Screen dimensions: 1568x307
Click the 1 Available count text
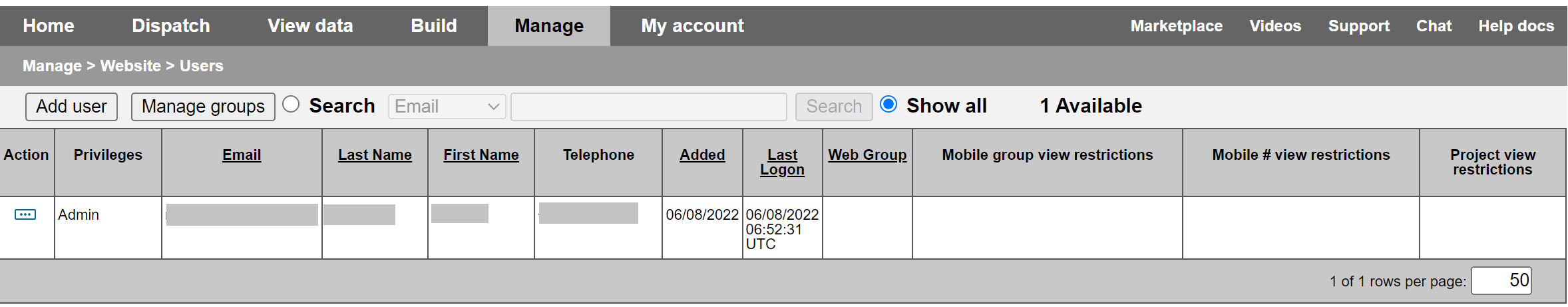1091,106
